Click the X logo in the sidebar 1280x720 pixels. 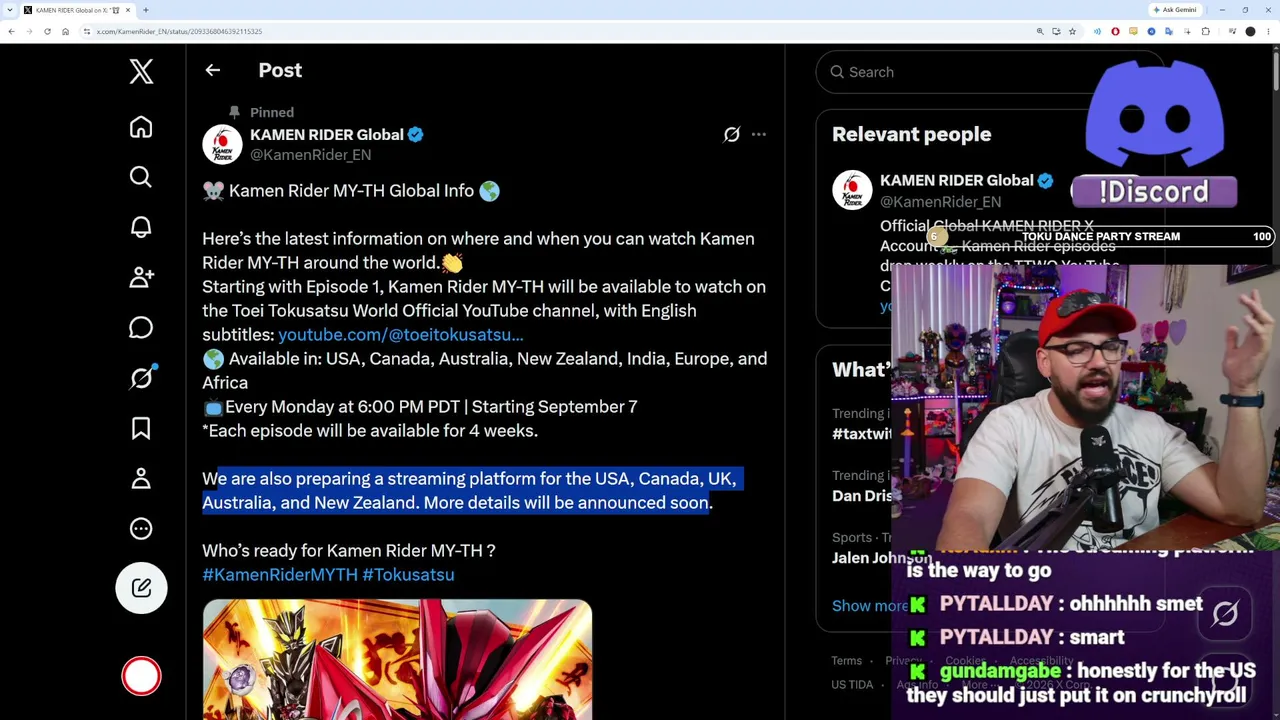pyautogui.click(x=141, y=71)
